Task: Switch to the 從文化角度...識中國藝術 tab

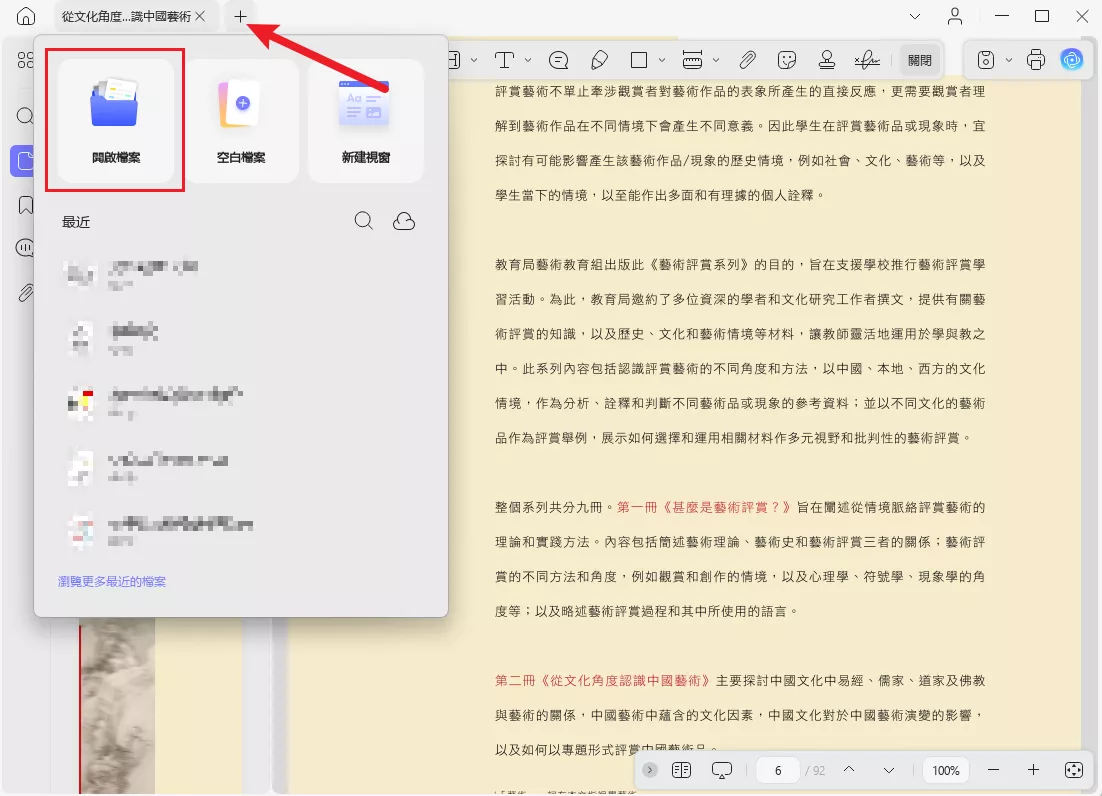Action: [x=126, y=16]
